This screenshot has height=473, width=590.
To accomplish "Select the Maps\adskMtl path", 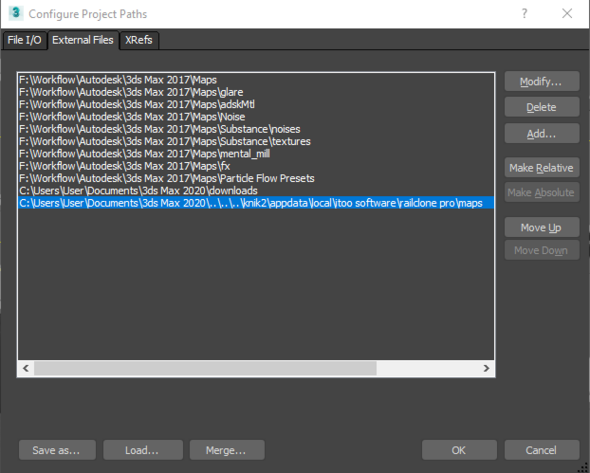I will coord(256,104).
